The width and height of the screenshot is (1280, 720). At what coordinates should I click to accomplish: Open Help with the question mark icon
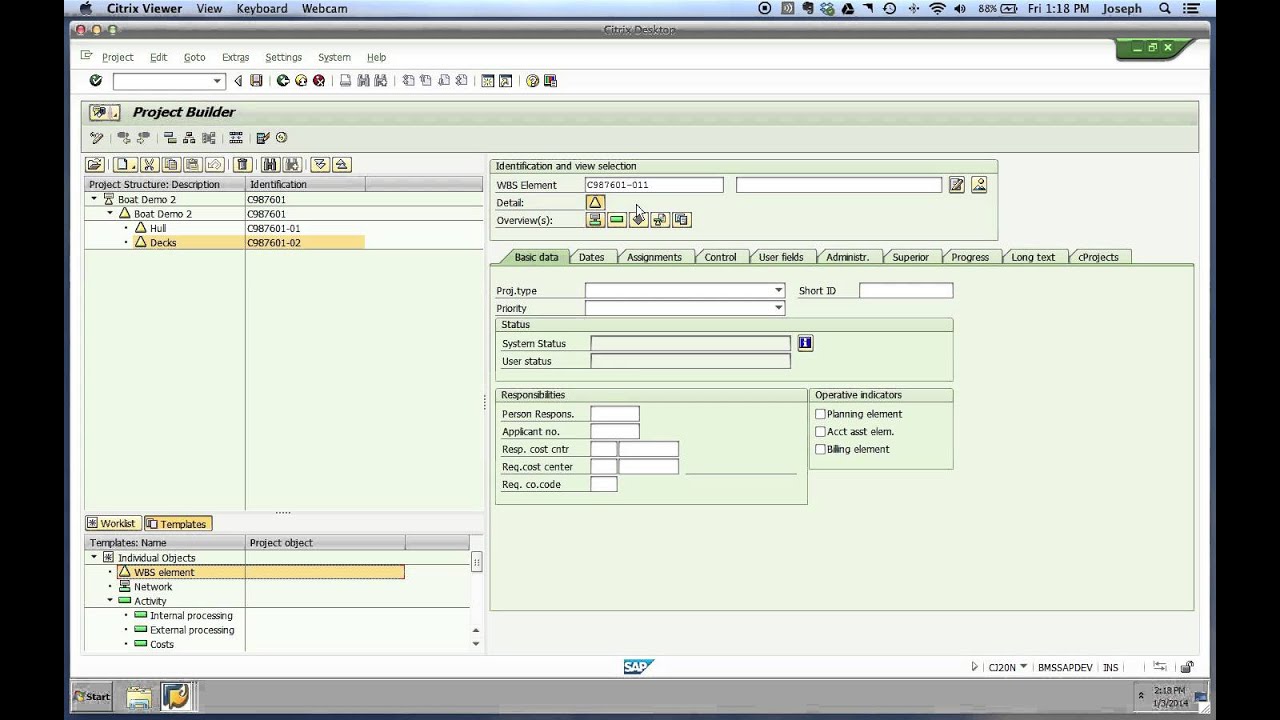532,81
